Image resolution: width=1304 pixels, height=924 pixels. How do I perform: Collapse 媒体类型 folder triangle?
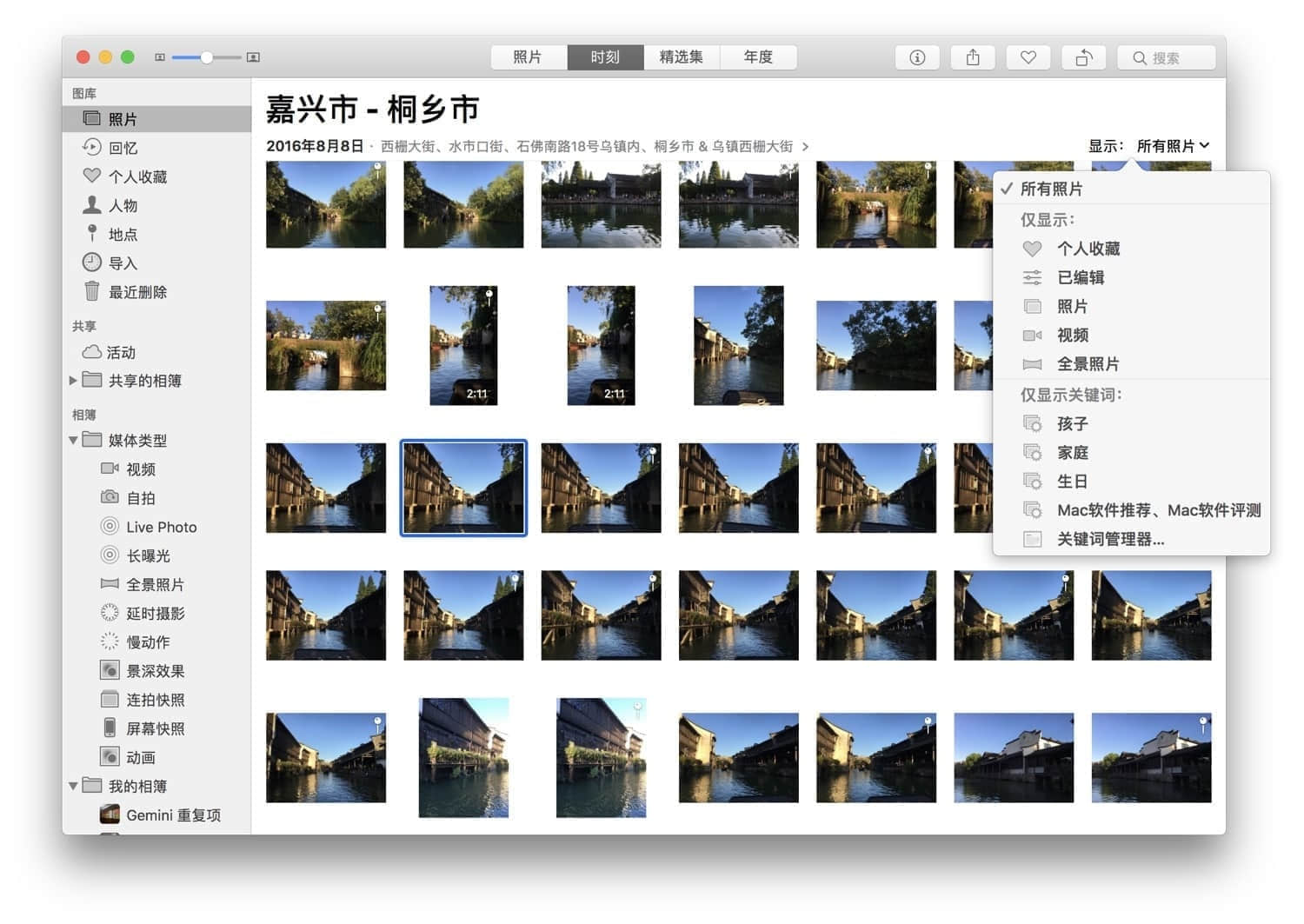[x=73, y=441]
